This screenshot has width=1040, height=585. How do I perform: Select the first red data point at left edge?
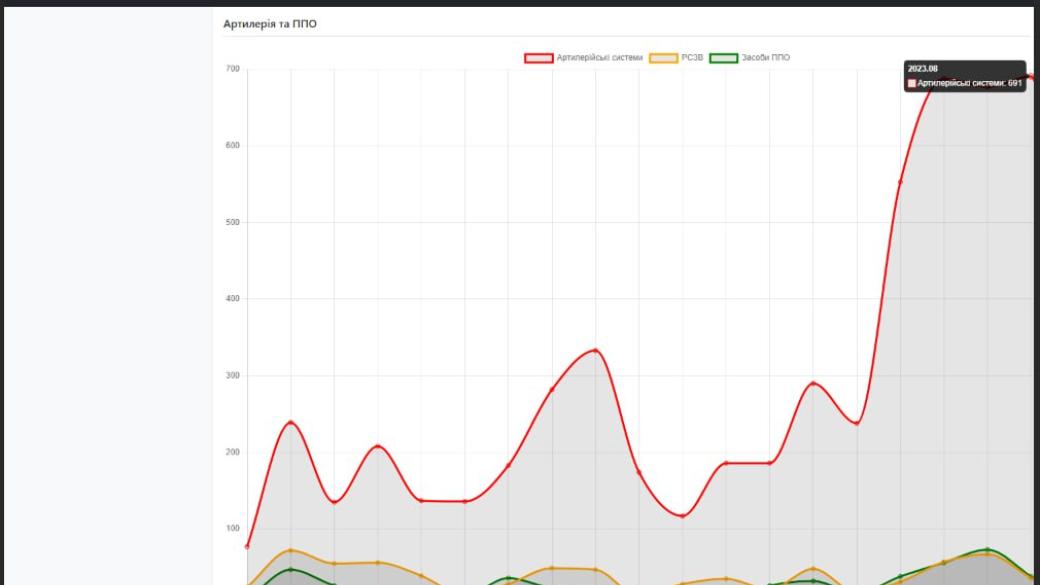point(247,546)
